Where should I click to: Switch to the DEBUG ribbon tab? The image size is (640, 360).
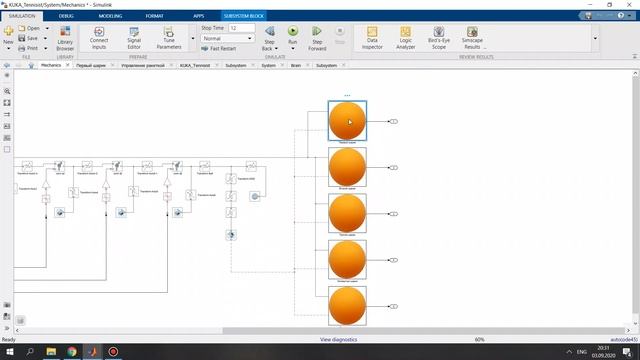(66, 16)
